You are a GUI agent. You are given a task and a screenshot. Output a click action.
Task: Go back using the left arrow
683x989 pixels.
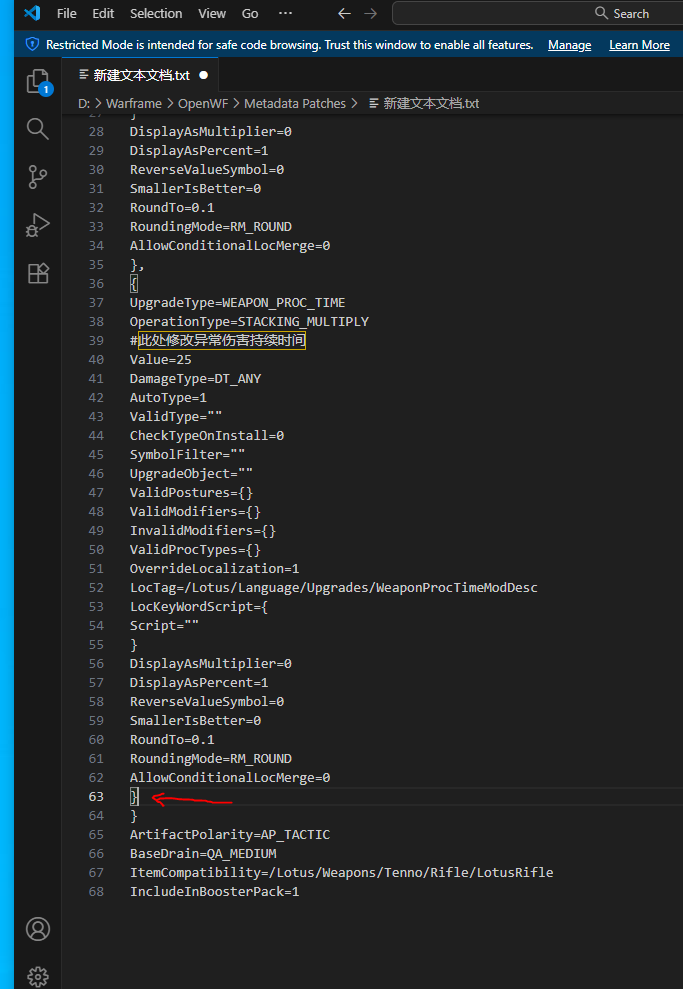pyautogui.click(x=344, y=13)
